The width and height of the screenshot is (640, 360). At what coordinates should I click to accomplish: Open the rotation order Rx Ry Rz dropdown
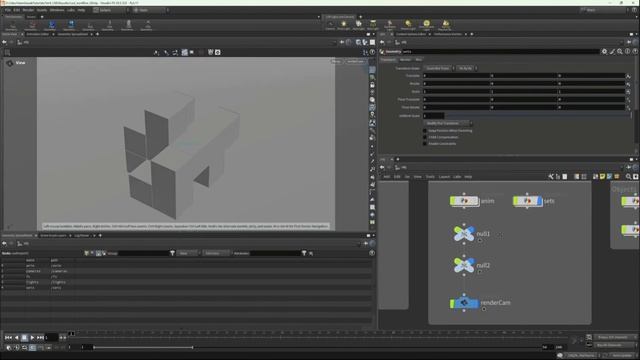[x=467, y=68]
